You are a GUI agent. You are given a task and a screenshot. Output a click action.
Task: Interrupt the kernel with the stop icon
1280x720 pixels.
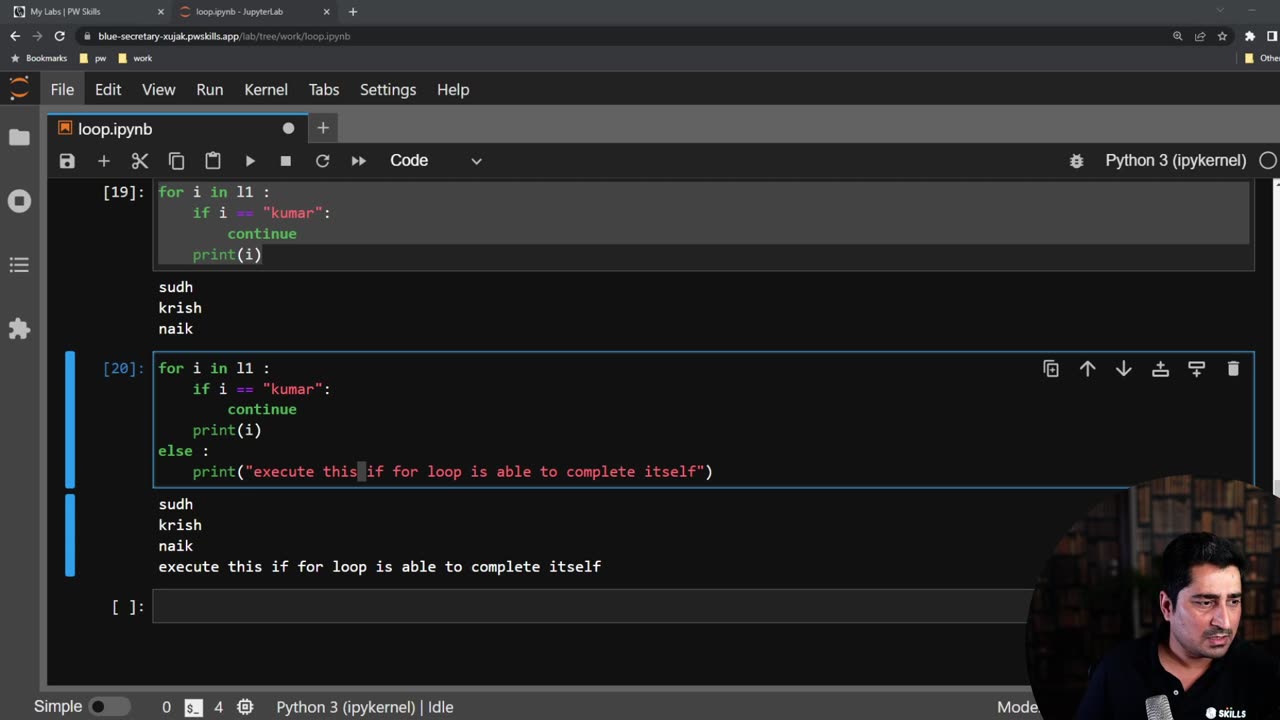pyautogui.click(x=286, y=161)
